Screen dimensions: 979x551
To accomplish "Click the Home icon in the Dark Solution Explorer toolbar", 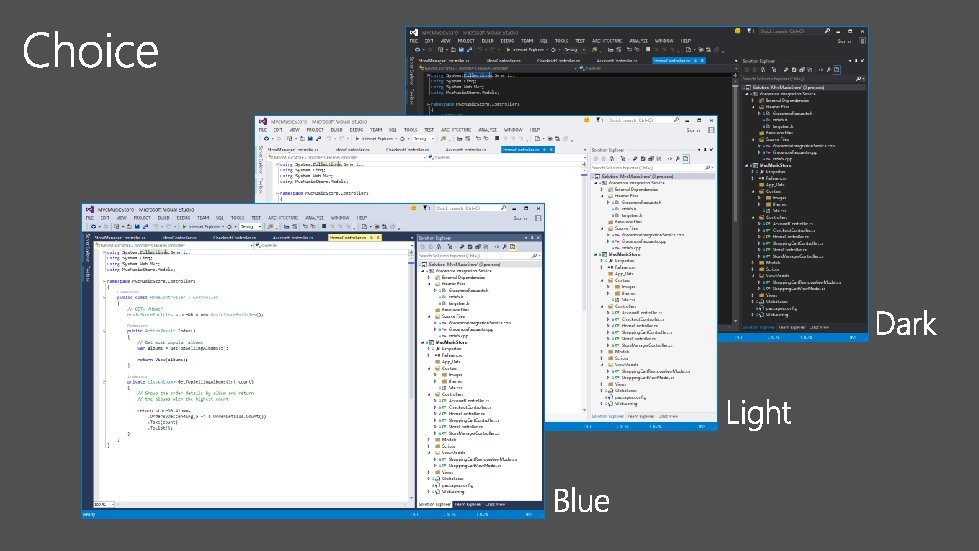I will [763, 69].
